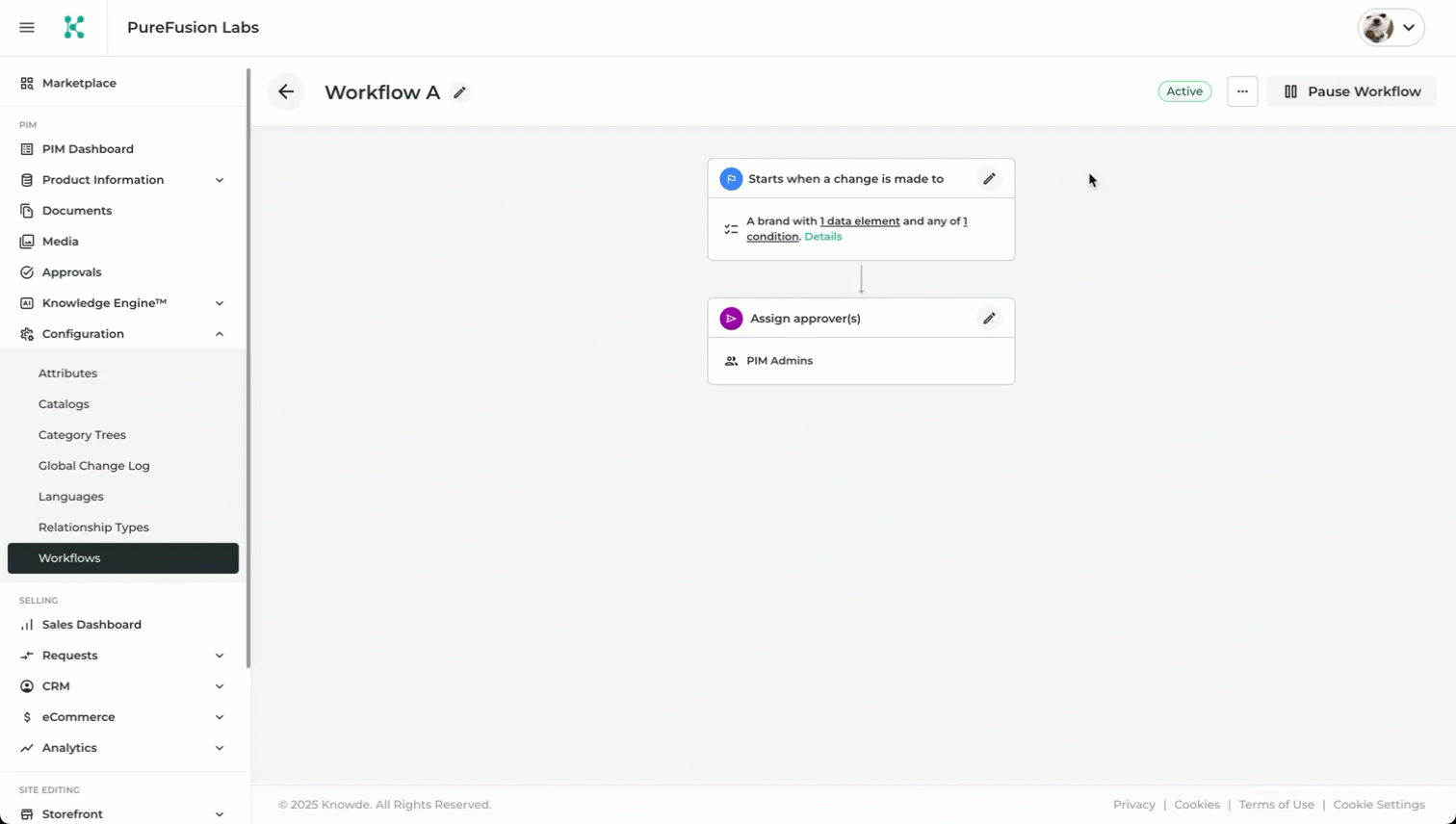Edit the workflow trigger step

coord(989,179)
